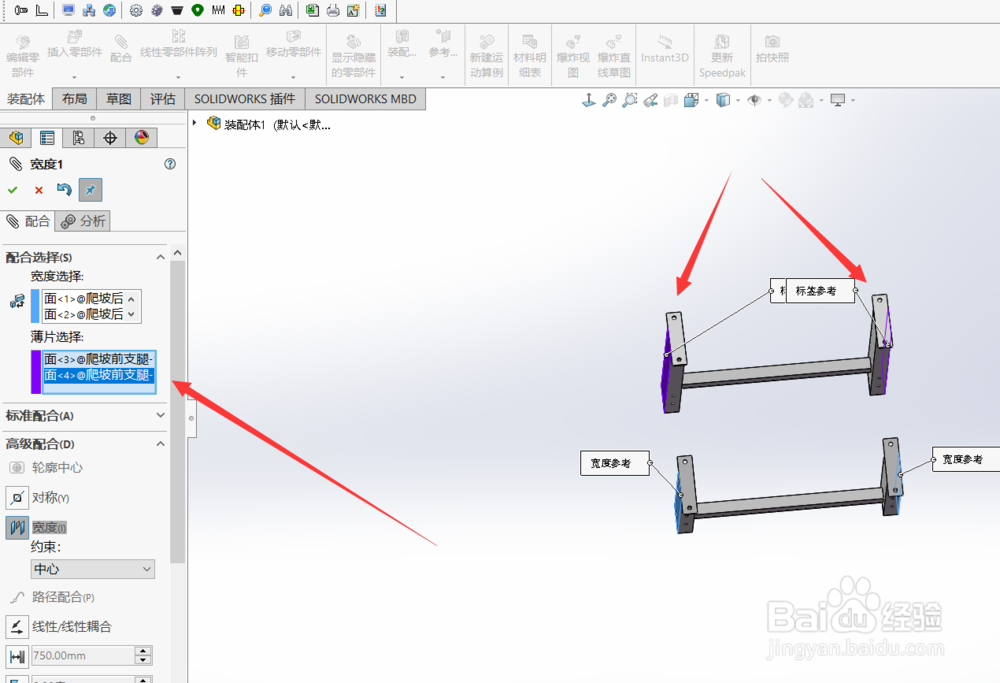
Task: Click the yellow bearing icon
Action: tap(239, 10)
